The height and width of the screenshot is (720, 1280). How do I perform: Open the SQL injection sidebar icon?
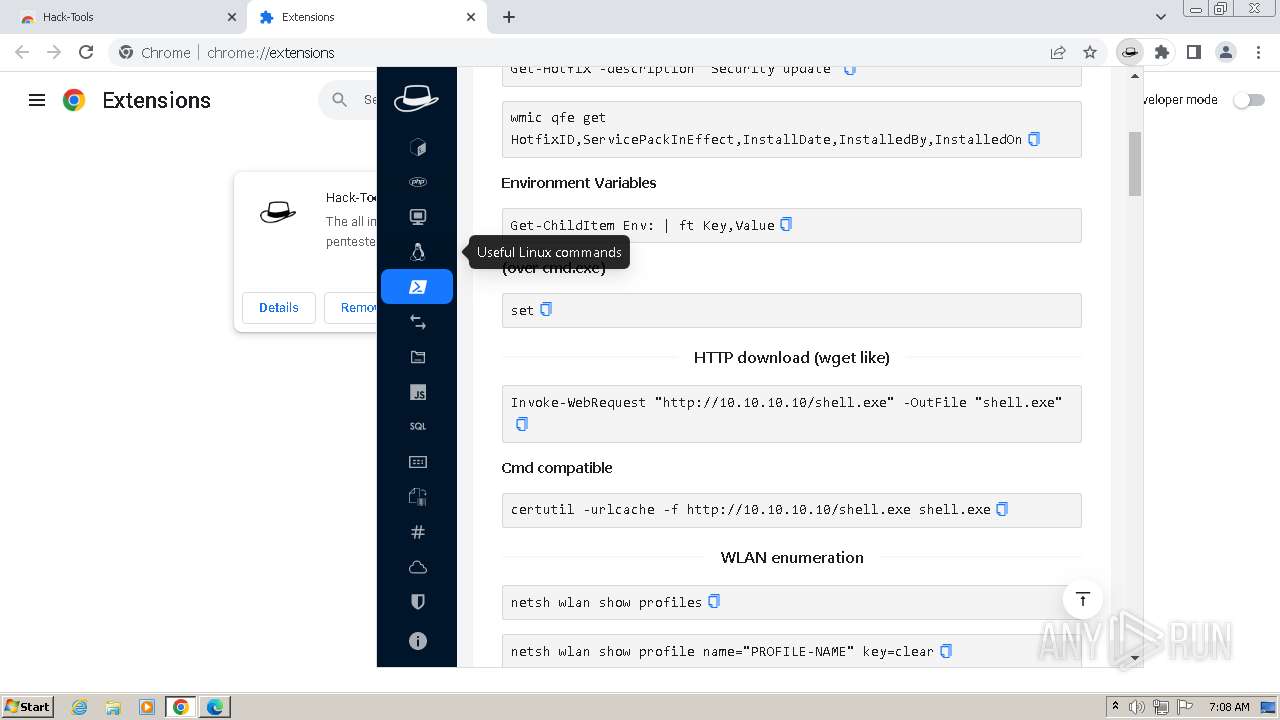pyautogui.click(x=418, y=427)
